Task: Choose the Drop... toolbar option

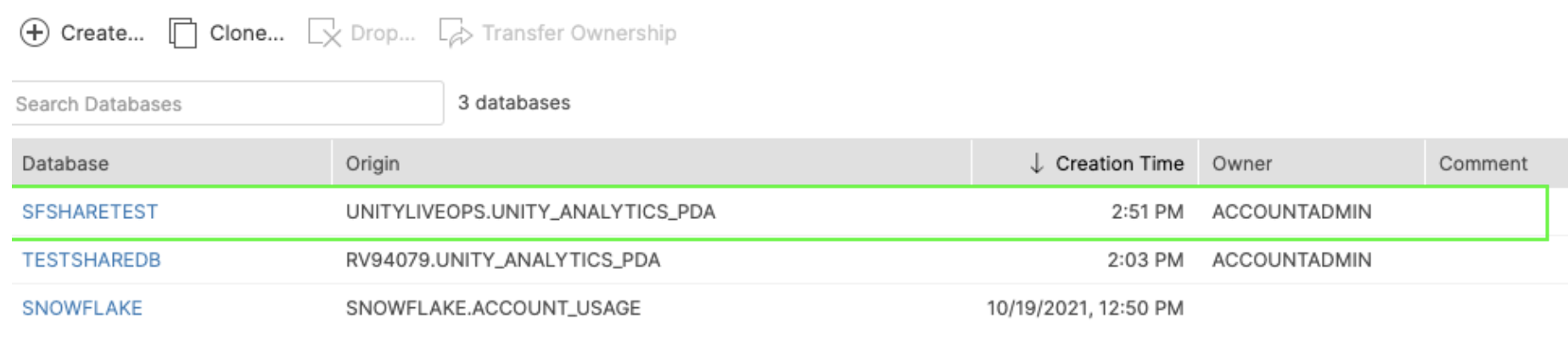Action: (383, 33)
